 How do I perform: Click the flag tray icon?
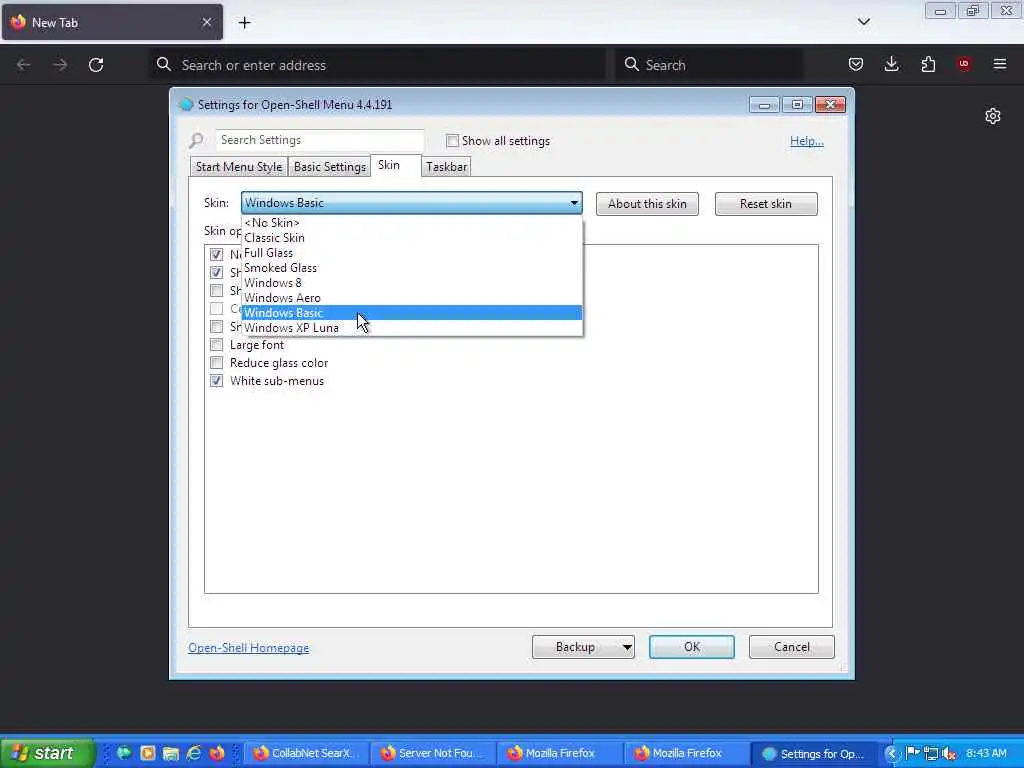[x=913, y=754]
